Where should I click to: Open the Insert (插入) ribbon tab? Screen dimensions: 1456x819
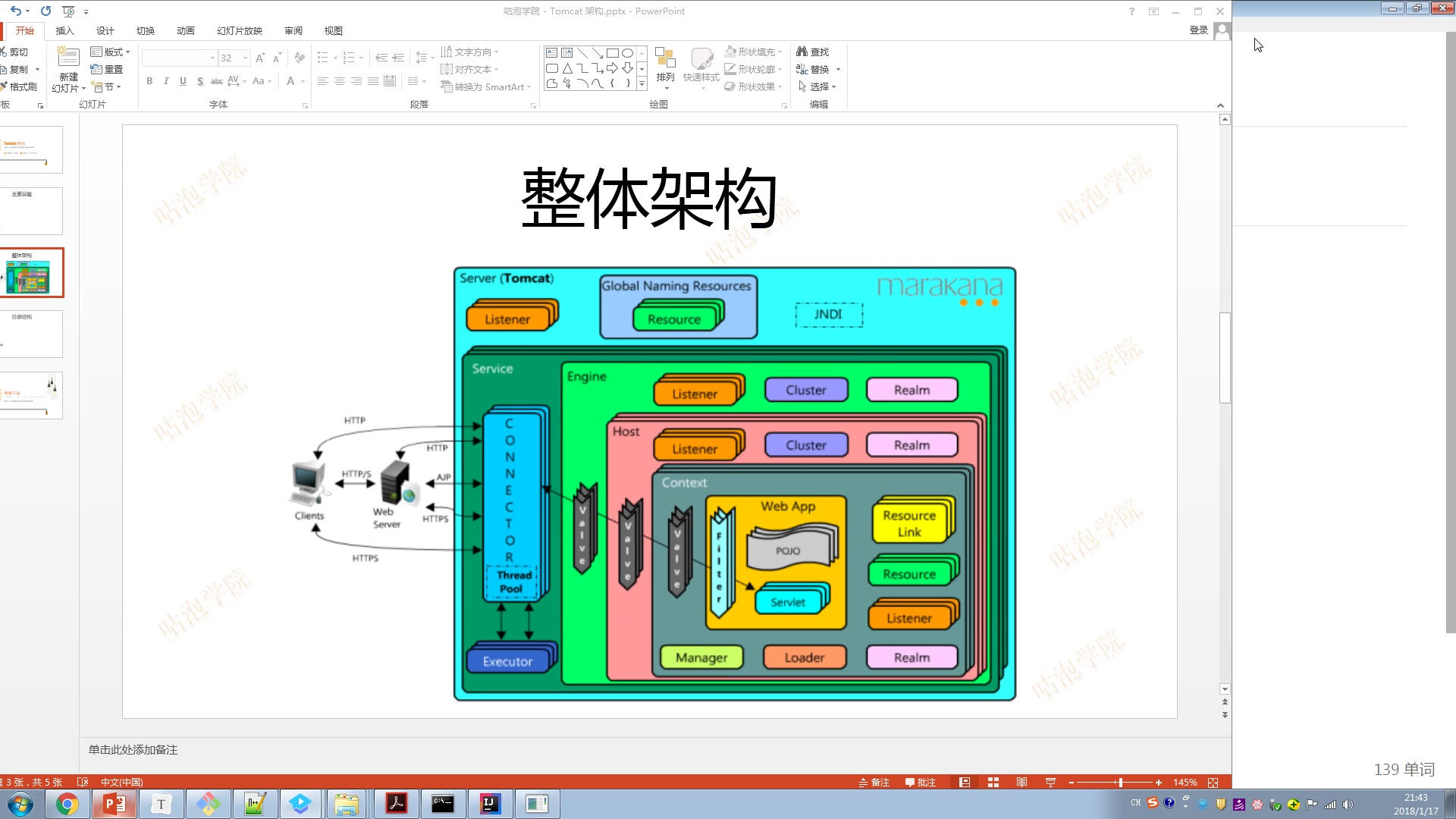[x=65, y=30]
